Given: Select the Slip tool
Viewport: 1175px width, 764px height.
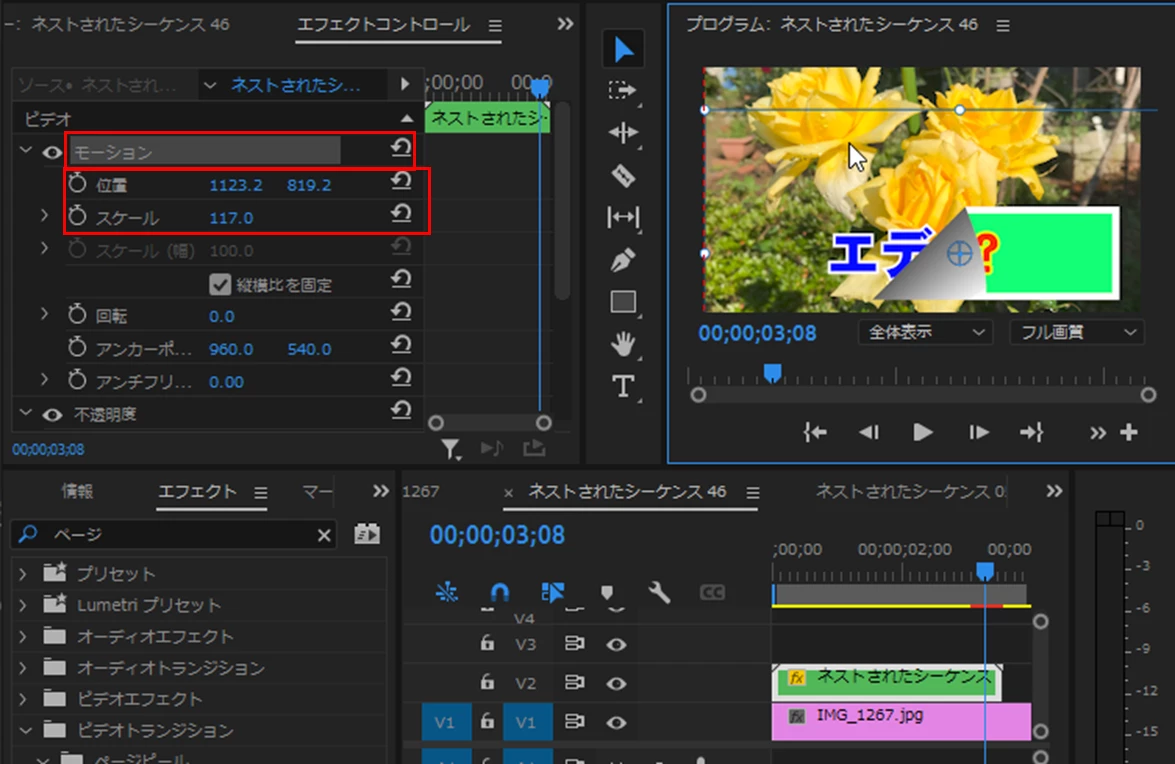Looking at the screenshot, I should pos(623,217).
